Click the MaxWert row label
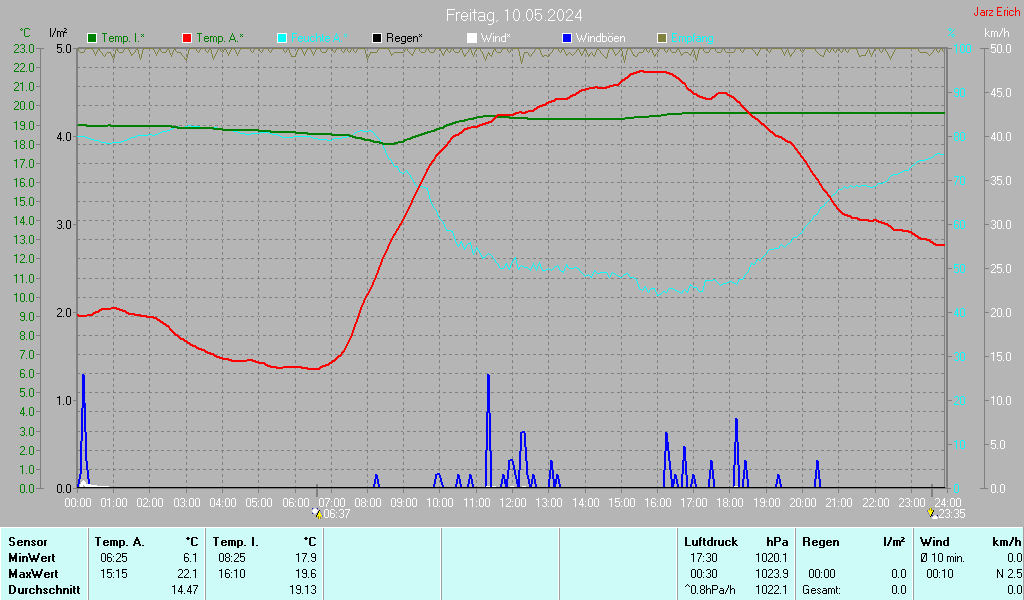The image size is (1024, 600). [32, 574]
